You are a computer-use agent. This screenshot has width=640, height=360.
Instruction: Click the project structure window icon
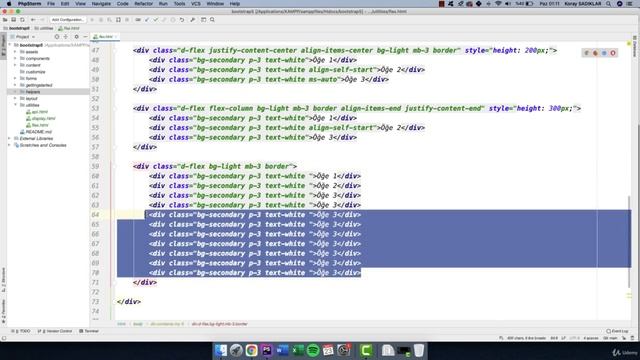(x=203, y=20)
